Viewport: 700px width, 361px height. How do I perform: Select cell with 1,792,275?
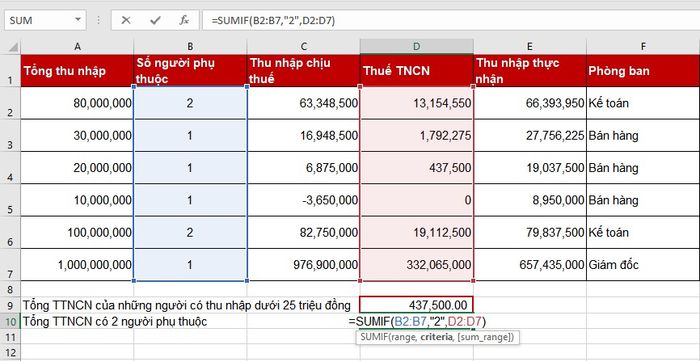tap(417, 135)
